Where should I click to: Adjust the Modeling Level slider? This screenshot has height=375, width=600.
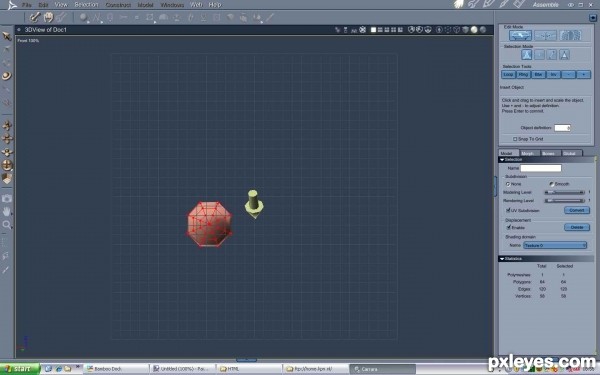coord(564,192)
